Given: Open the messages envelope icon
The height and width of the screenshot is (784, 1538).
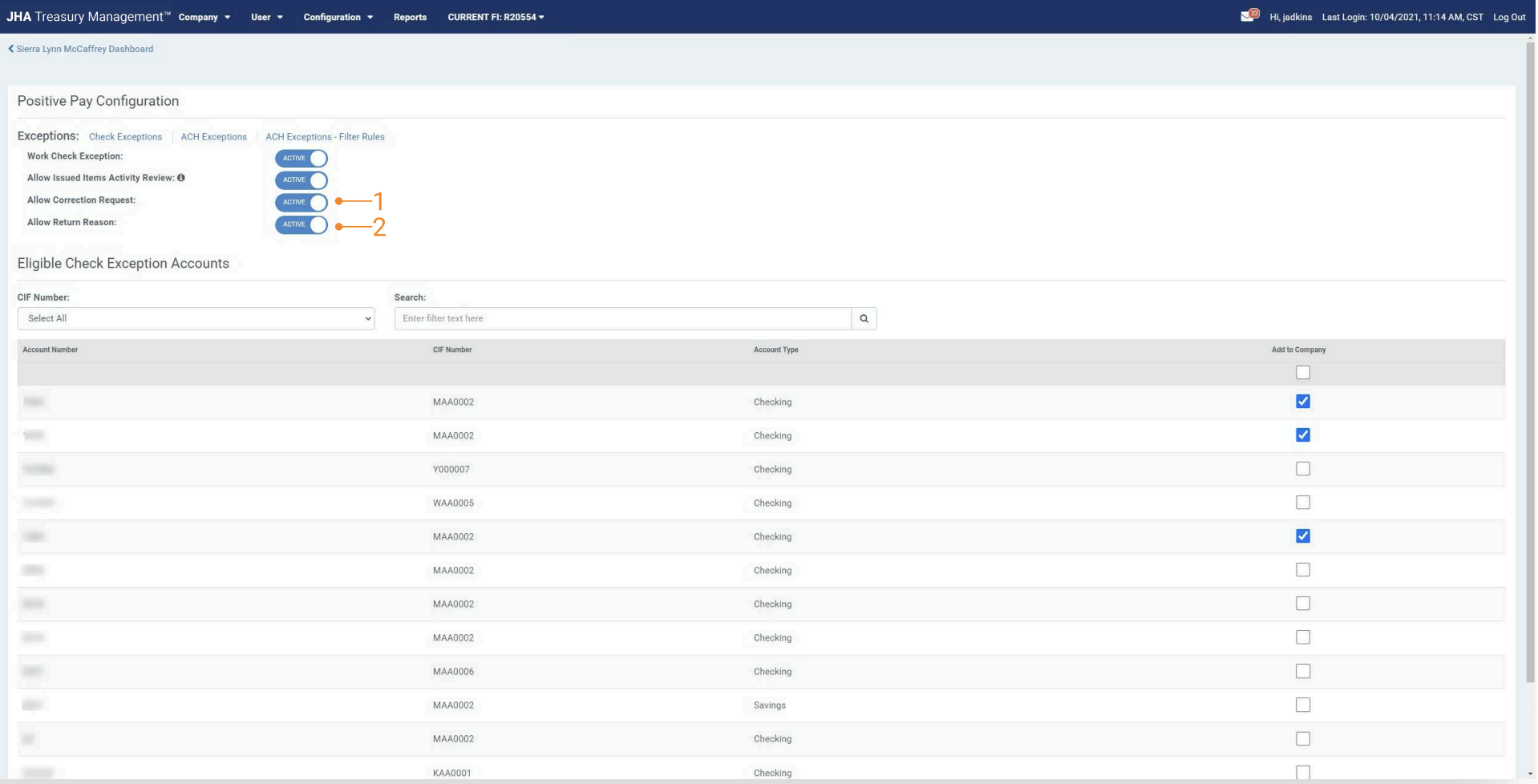Looking at the screenshot, I should click(1247, 16).
